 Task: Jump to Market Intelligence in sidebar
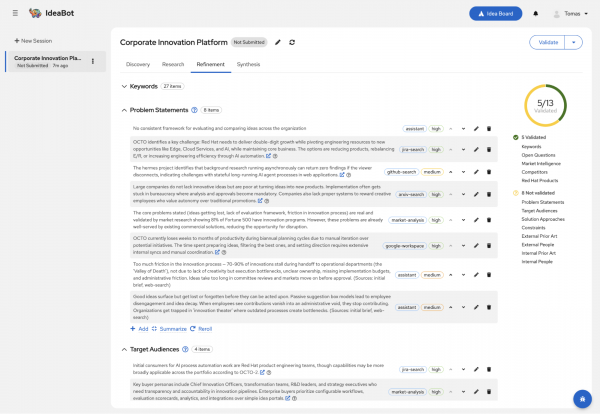tap(541, 163)
